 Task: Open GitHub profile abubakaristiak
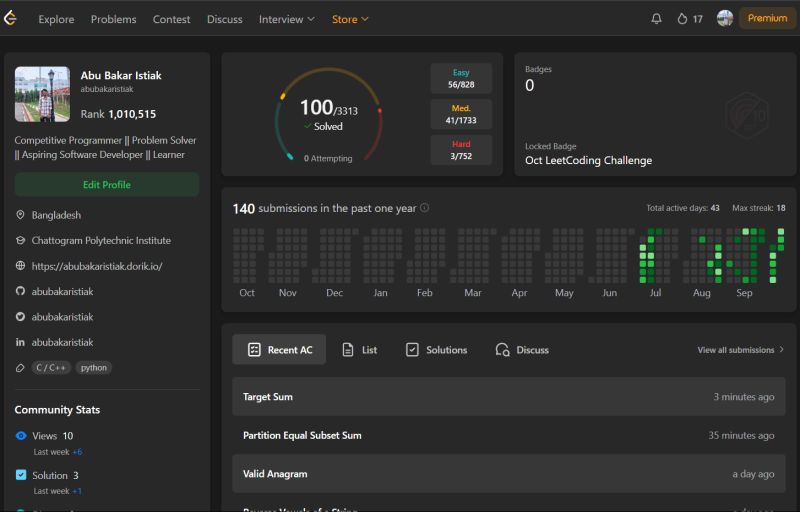tap(62, 291)
